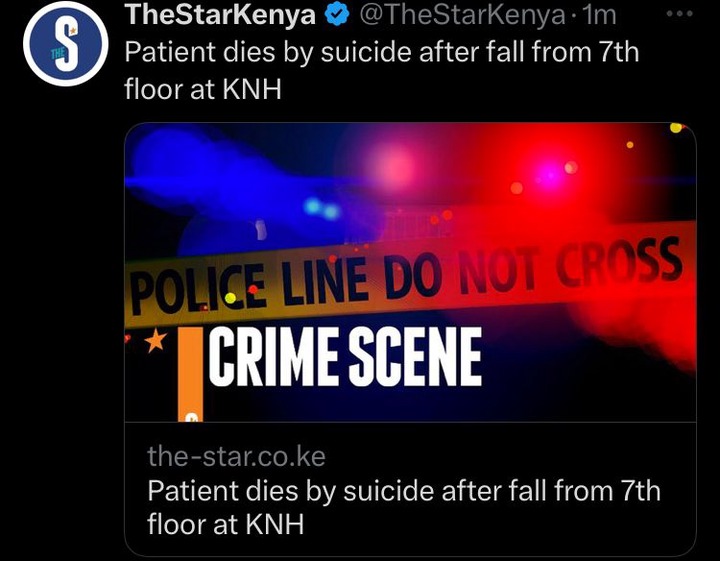Screen dimensions: 720x561
Task: Click the yellow dot on the police tape
Action: 231,298
